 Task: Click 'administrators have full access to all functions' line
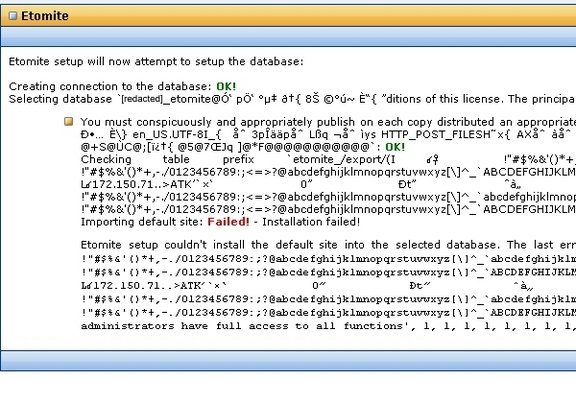pos(328,326)
